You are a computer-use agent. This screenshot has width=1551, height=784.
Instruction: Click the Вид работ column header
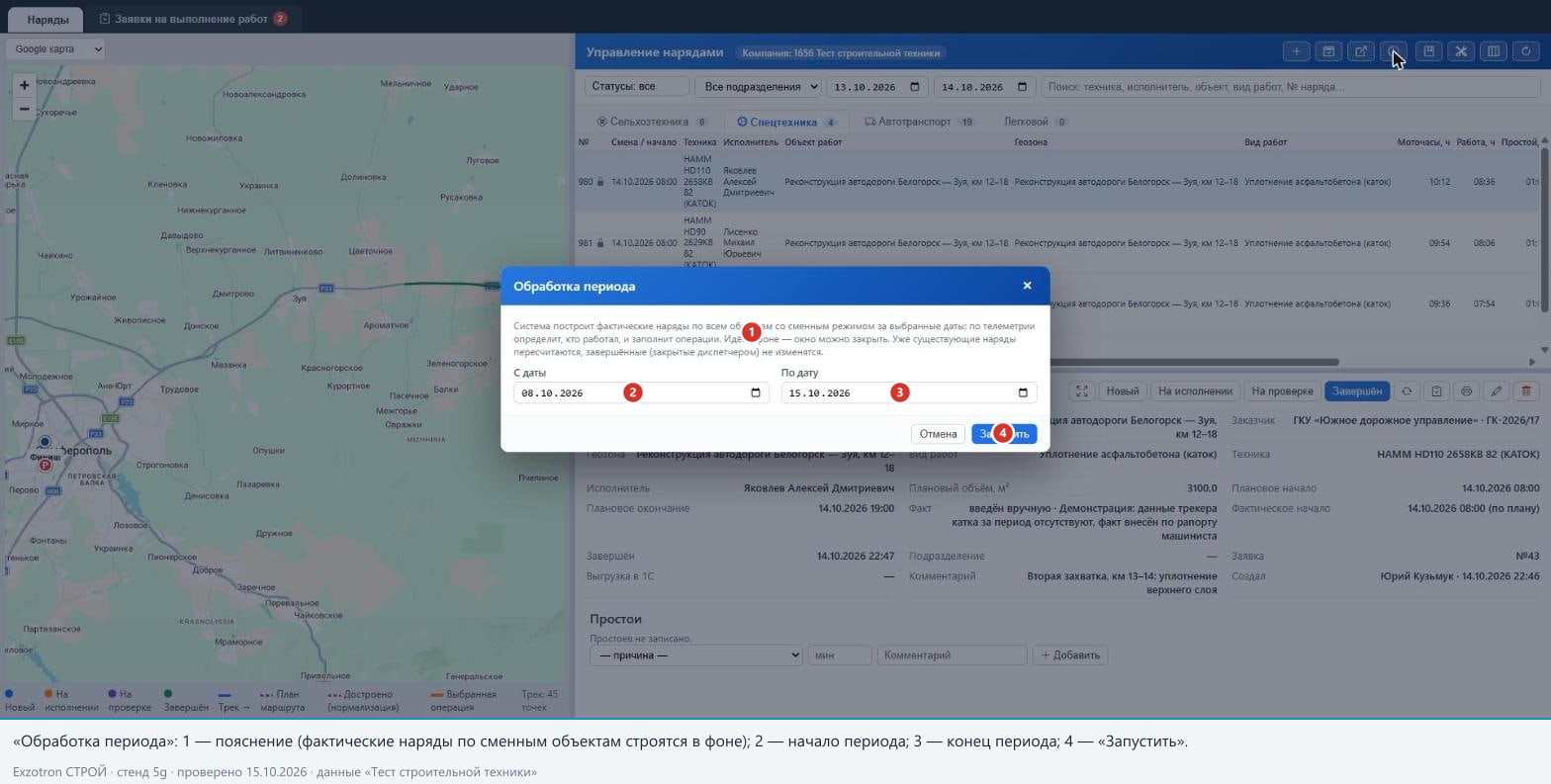point(1265,142)
